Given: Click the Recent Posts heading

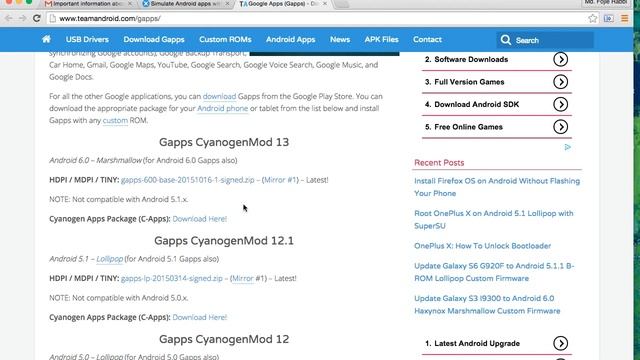Looking at the screenshot, I should (x=439, y=162).
